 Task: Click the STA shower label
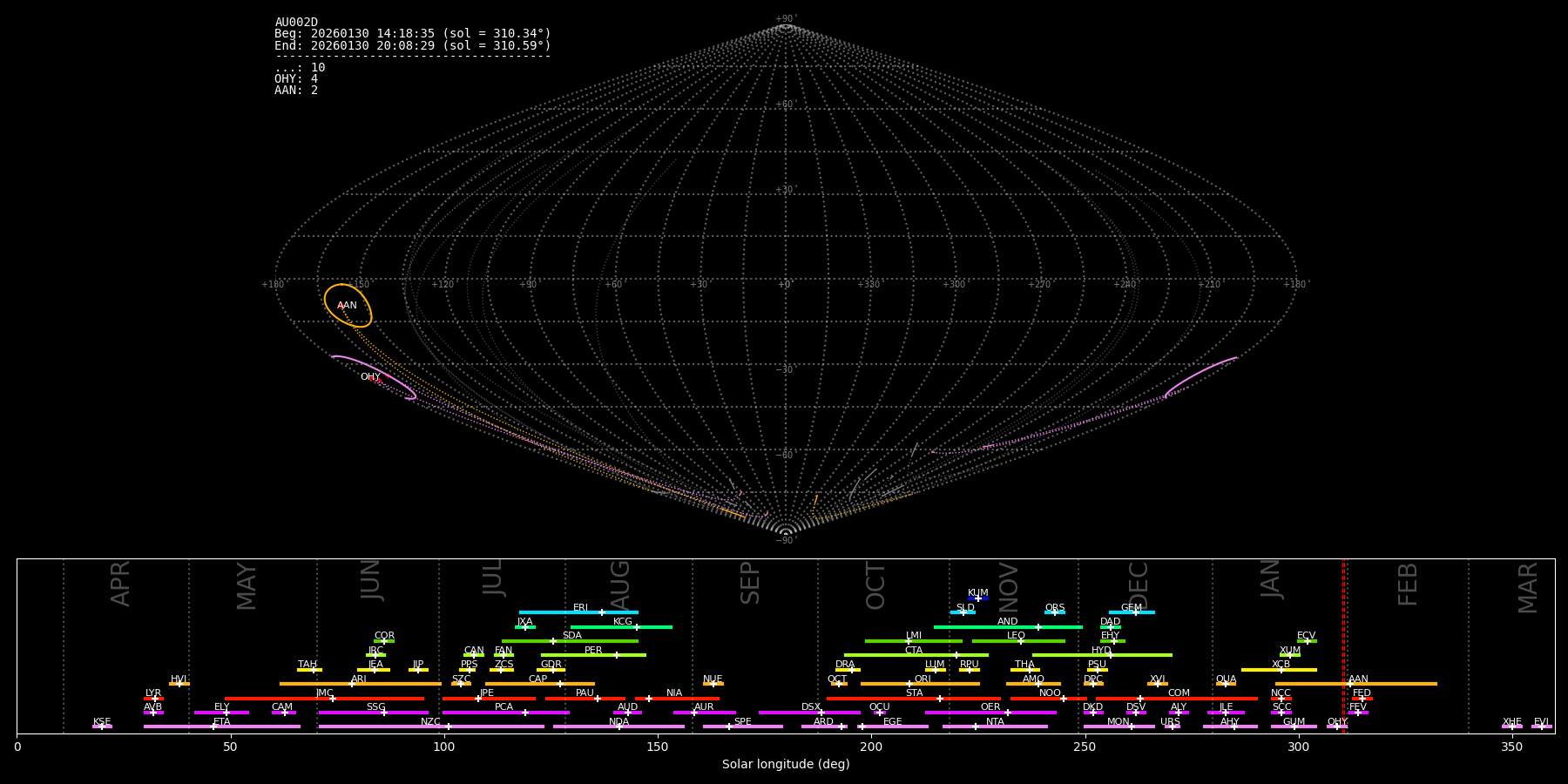tap(914, 693)
